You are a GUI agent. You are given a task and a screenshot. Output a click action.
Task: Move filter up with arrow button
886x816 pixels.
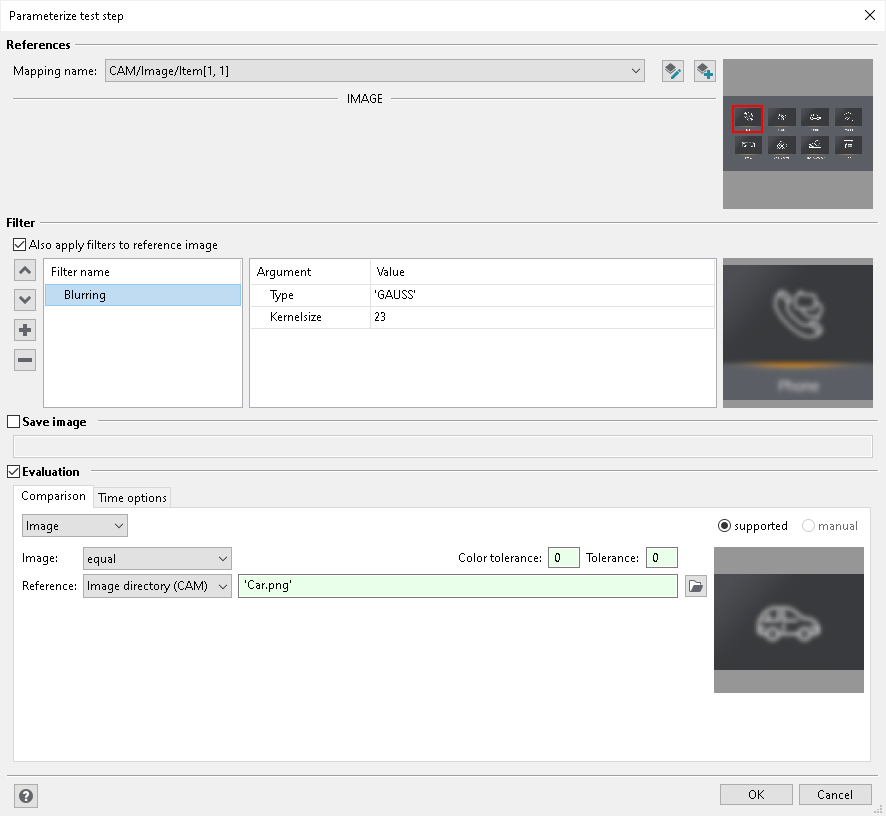[25, 271]
